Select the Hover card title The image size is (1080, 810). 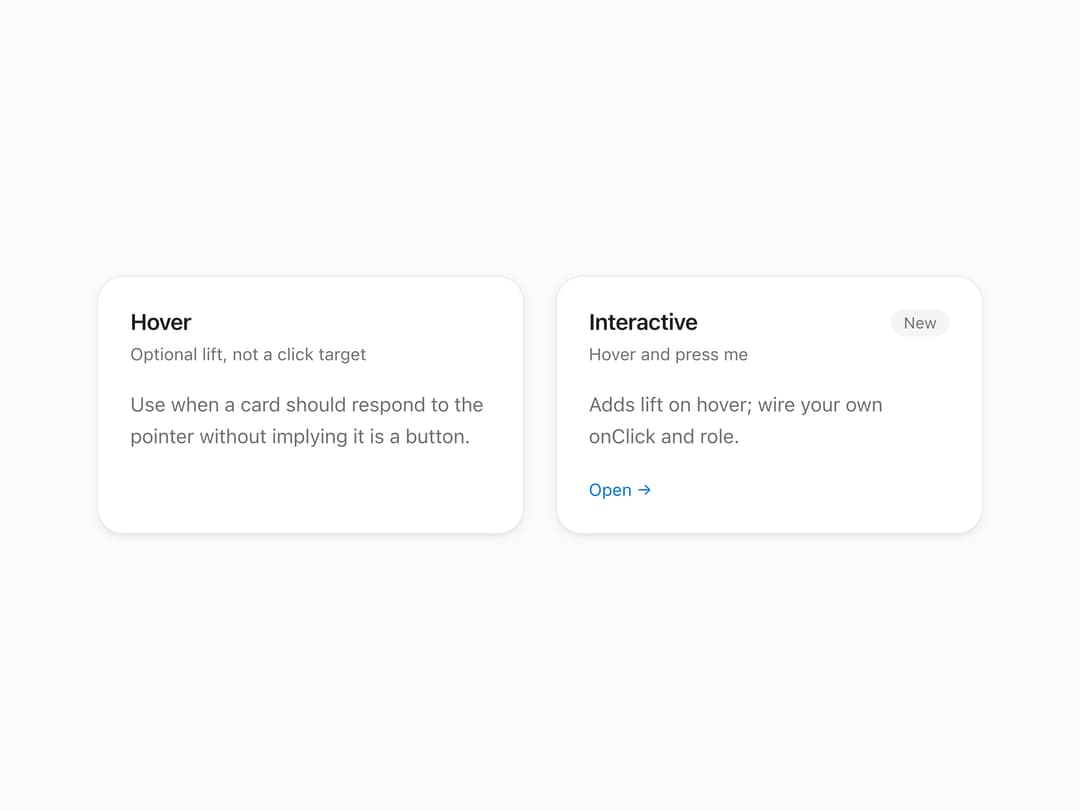(x=160, y=322)
